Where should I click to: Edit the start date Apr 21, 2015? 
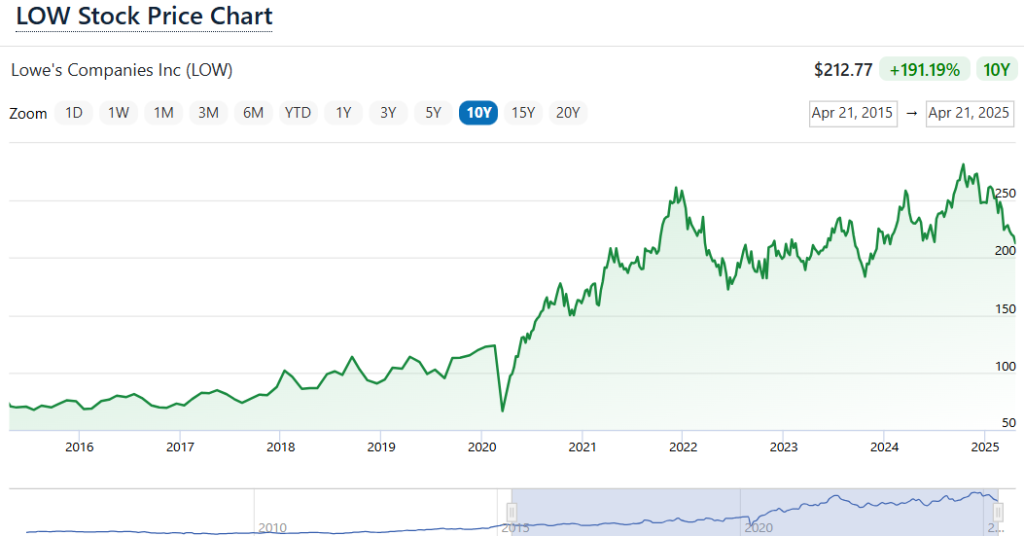coord(853,114)
